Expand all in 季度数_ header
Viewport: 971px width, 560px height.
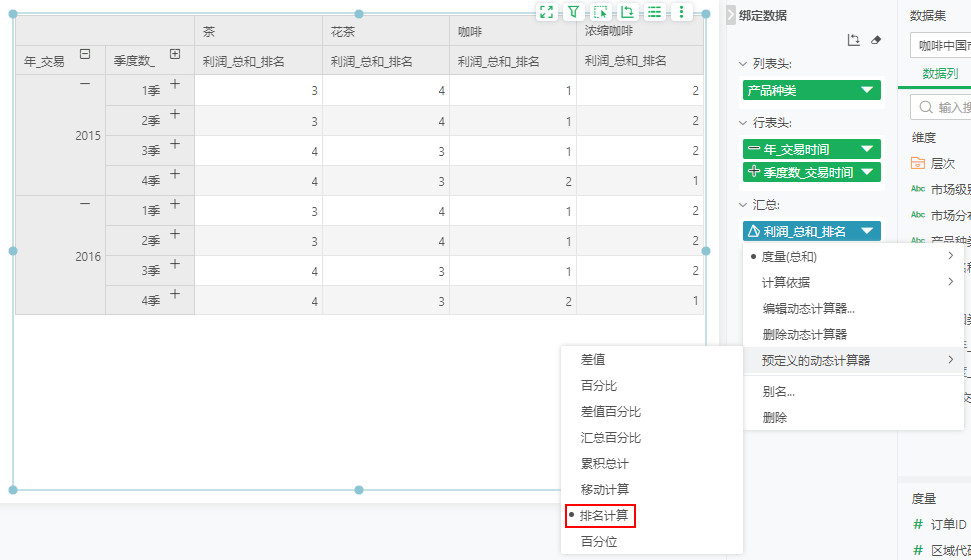coord(175,54)
